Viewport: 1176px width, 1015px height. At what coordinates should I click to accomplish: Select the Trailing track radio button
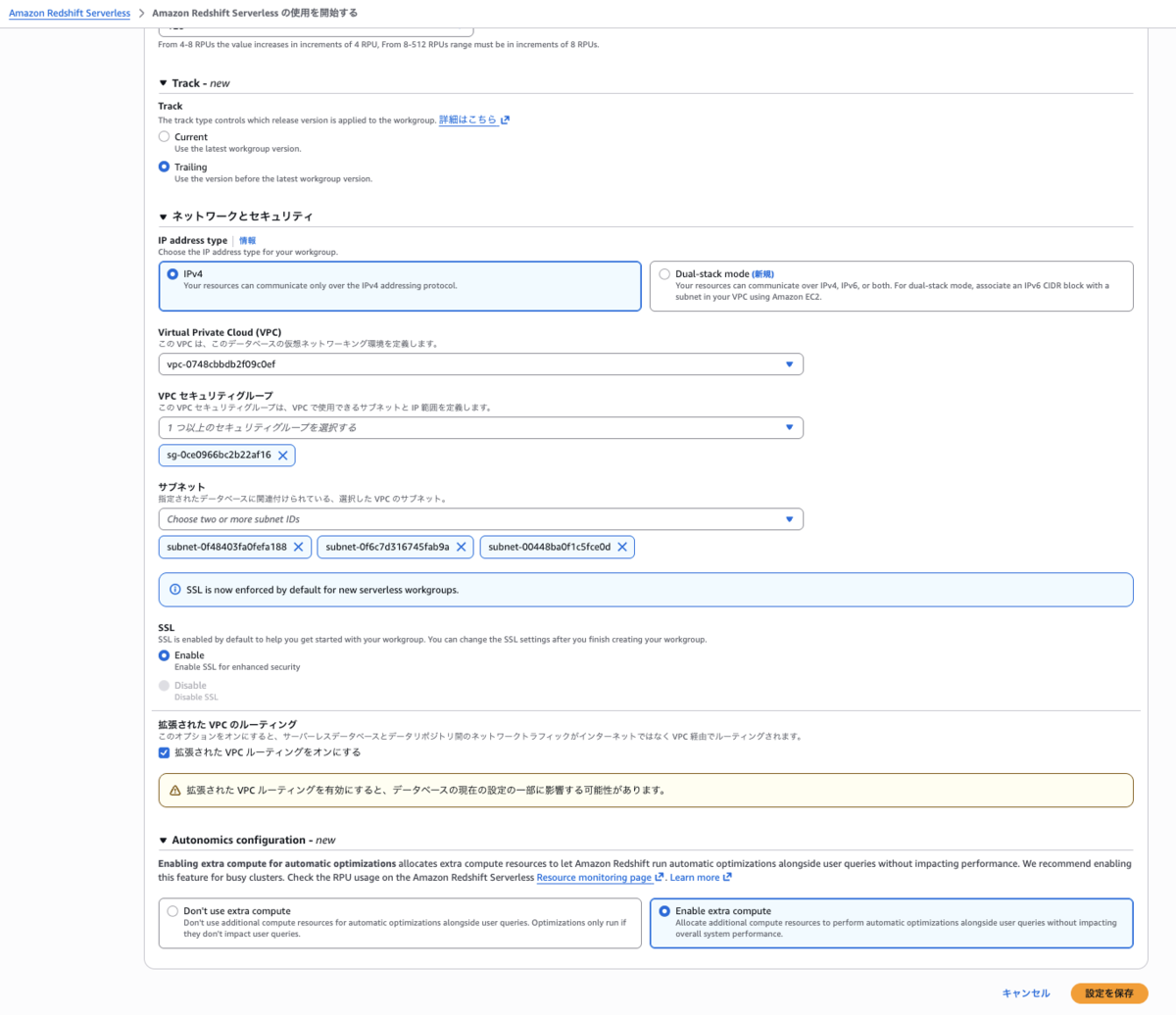pos(164,167)
